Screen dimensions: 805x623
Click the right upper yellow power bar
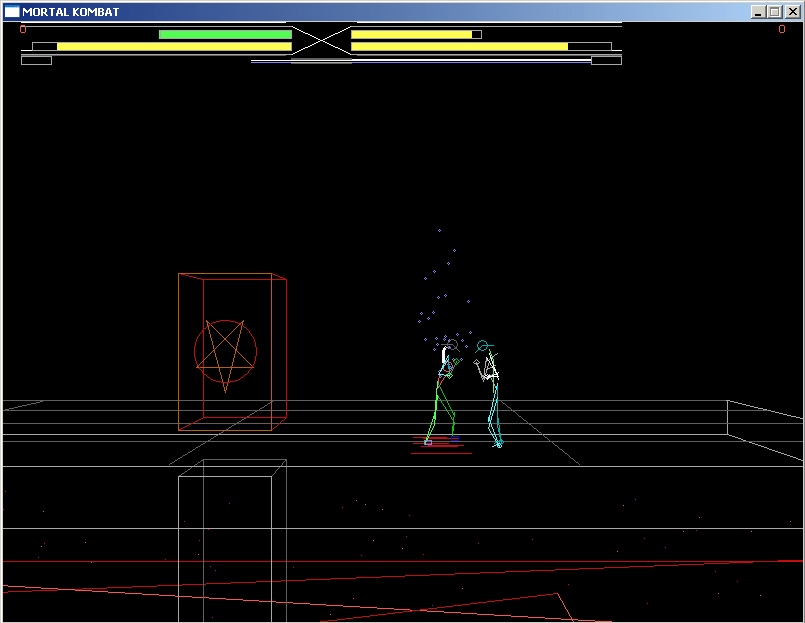(412, 34)
